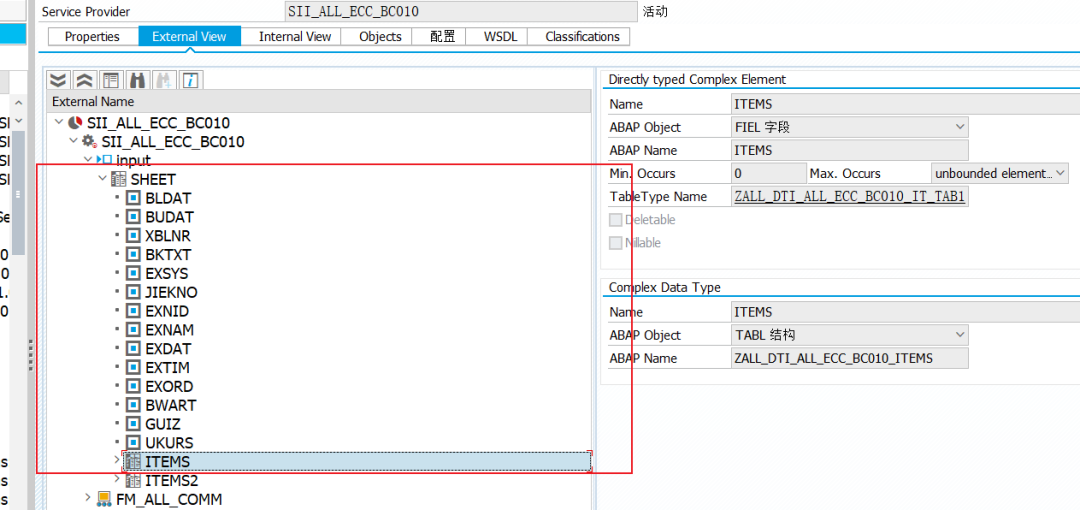Click the EXSYS field icon
Image resolution: width=1080 pixels, height=510 pixels.
coord(133,274)
